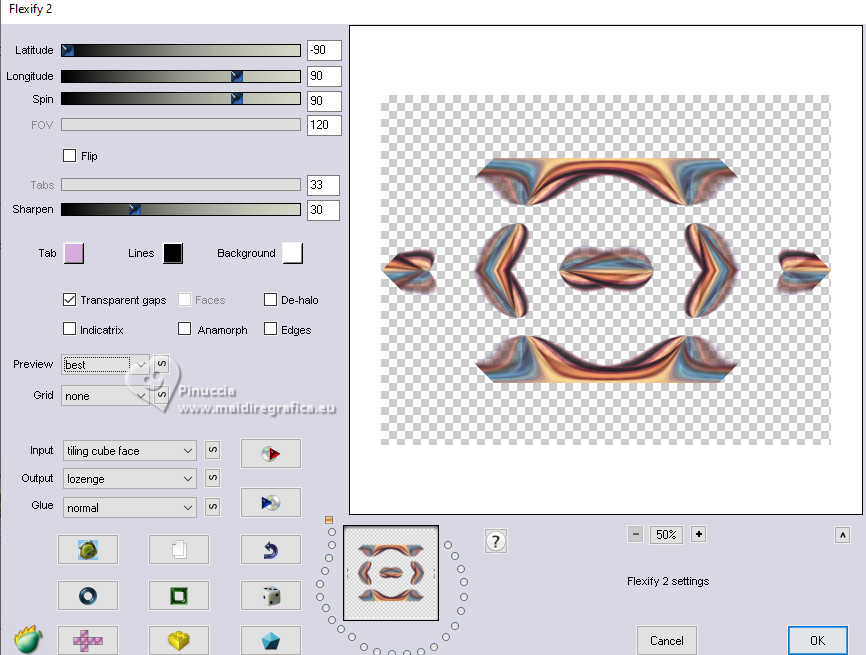Click the Sharpen value field showing 30
This screenshot has width=866, height=655.
323,209
